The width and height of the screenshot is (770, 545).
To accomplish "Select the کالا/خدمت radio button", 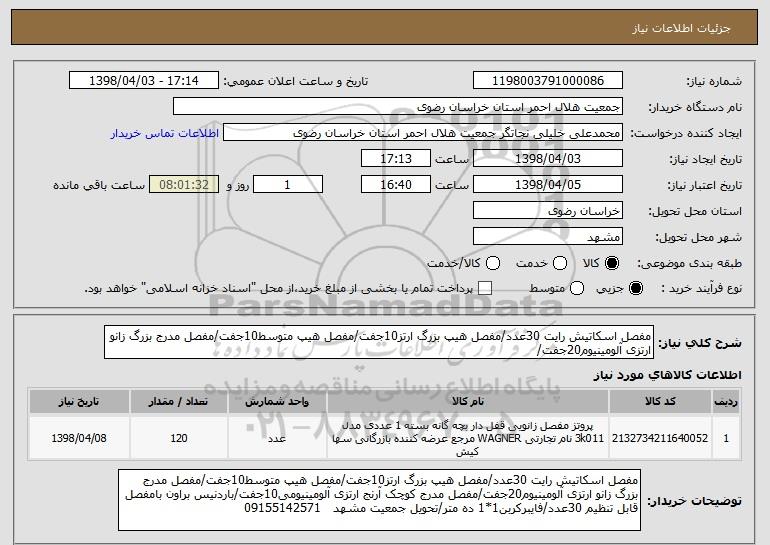I will [x=493, y=263].
